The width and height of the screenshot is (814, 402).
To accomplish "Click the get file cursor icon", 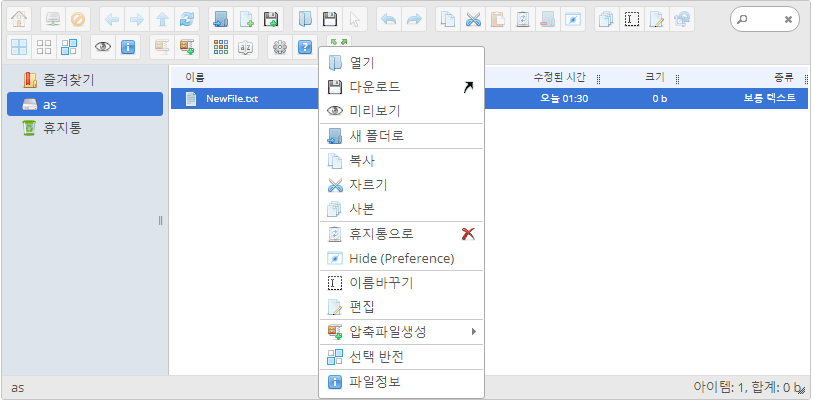I will click(x=355, y=20).
